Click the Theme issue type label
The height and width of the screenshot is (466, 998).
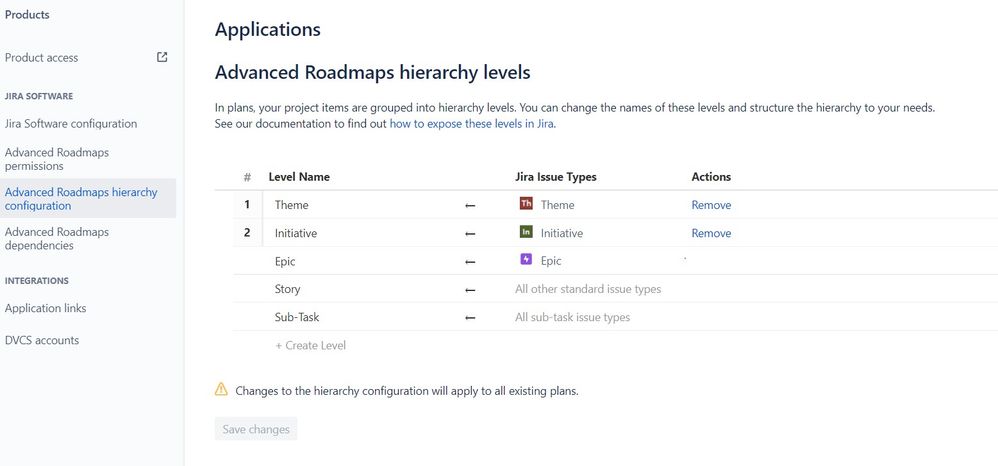click(x=558, y=205)
